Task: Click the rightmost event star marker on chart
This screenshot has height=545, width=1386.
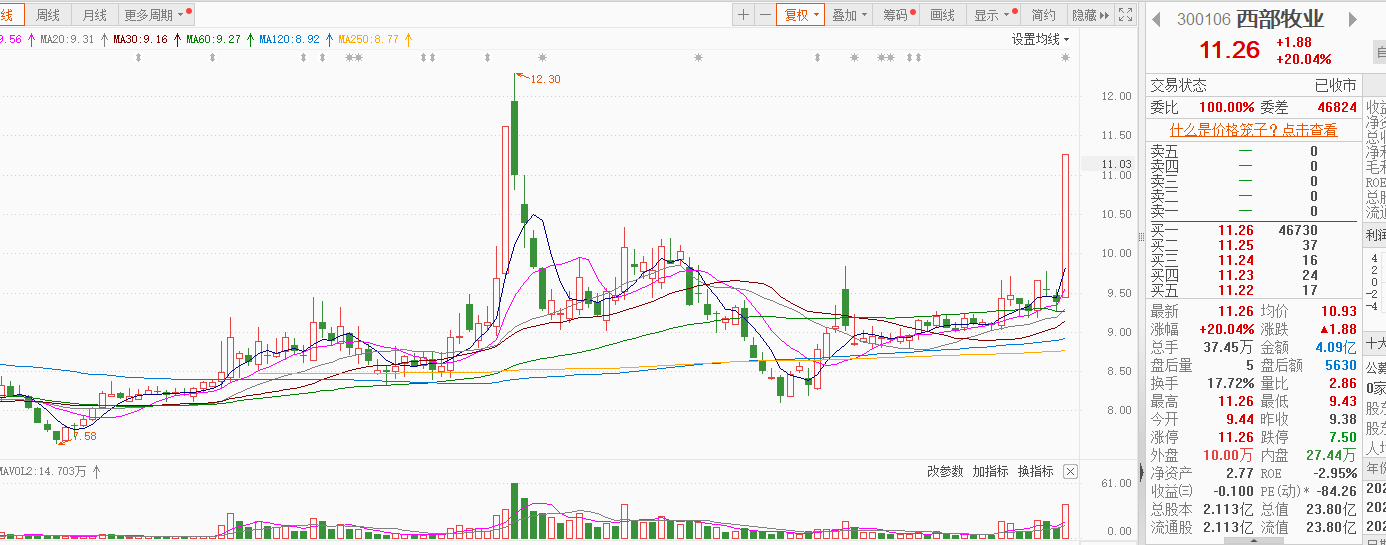Action: click(1066, 58)
